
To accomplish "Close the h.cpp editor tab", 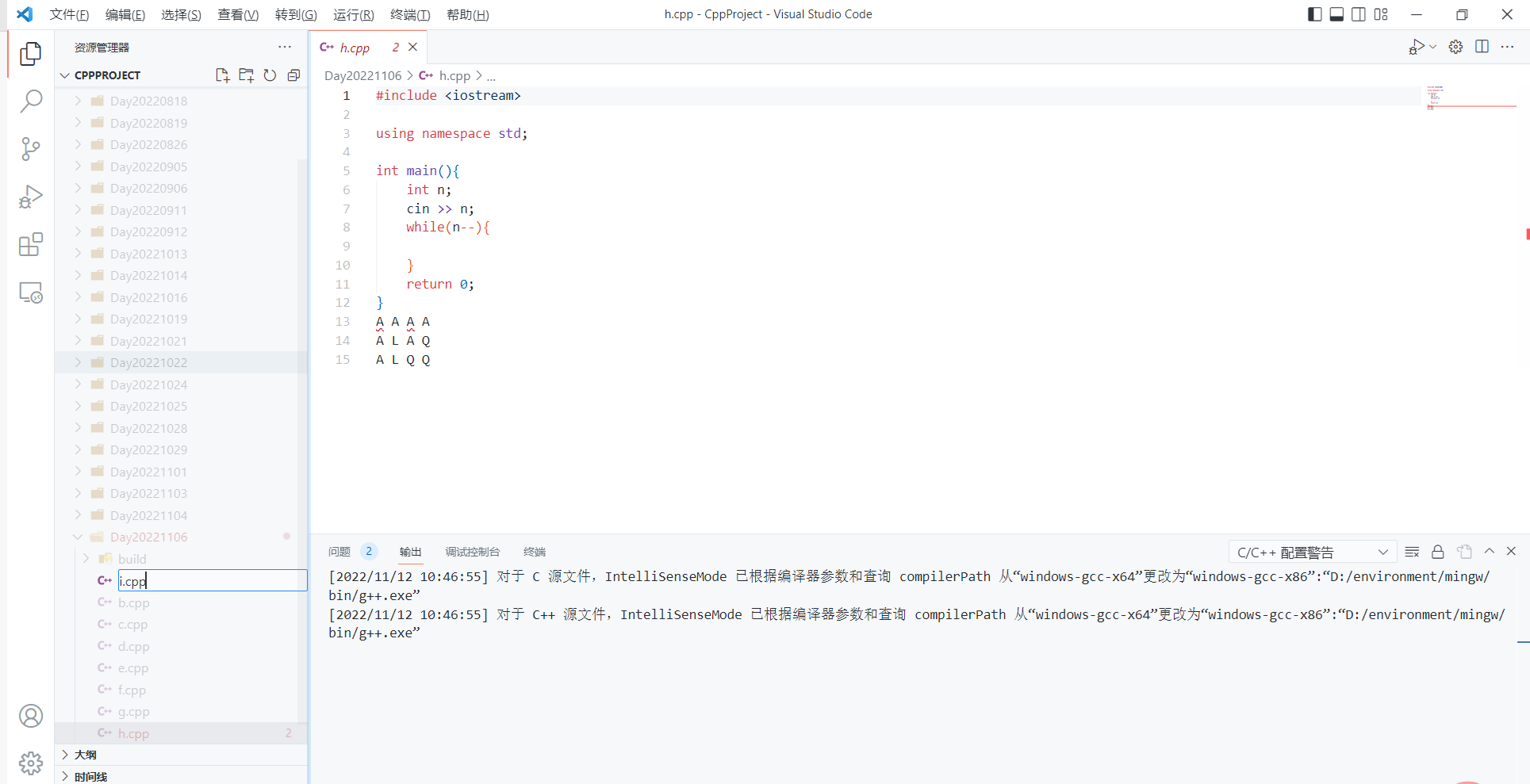I will tap(412, 48).
